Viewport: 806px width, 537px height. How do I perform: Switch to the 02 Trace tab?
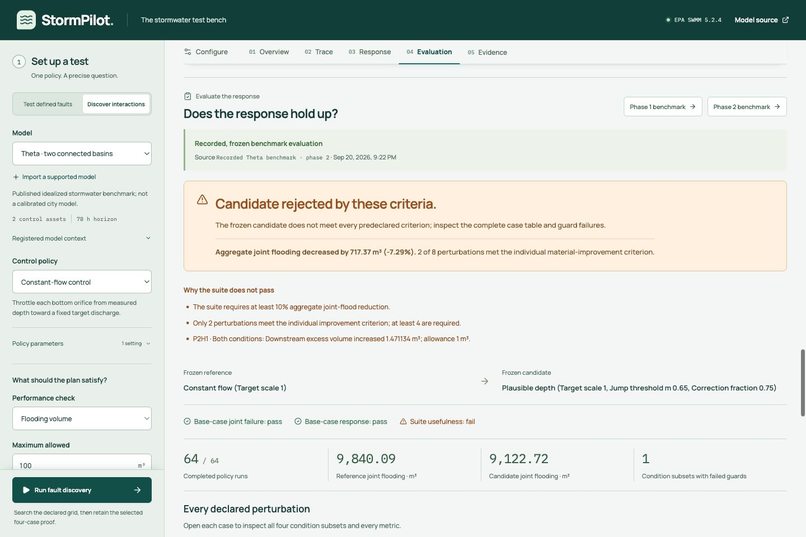coord(319,52)
